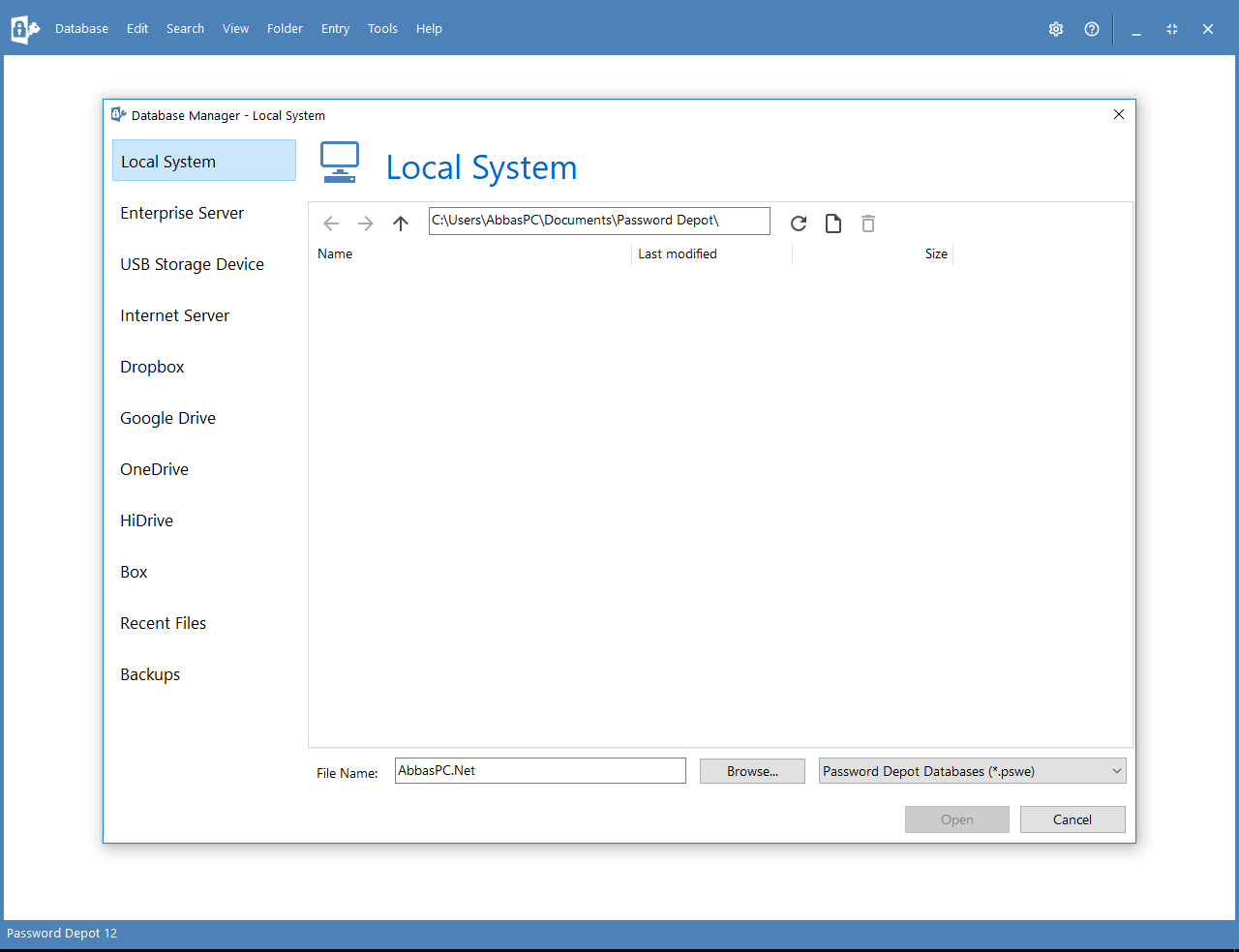Select USB Storage Device location
The height and width of the screenshot is (952, 1239).
[204, 264]
